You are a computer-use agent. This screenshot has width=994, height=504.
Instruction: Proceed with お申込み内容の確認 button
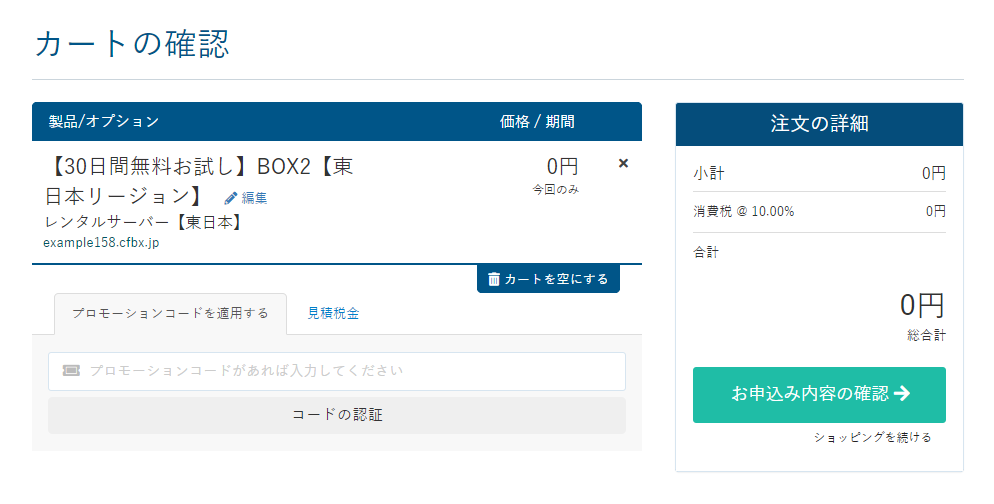pyautogui.click(x=819, y=394)
